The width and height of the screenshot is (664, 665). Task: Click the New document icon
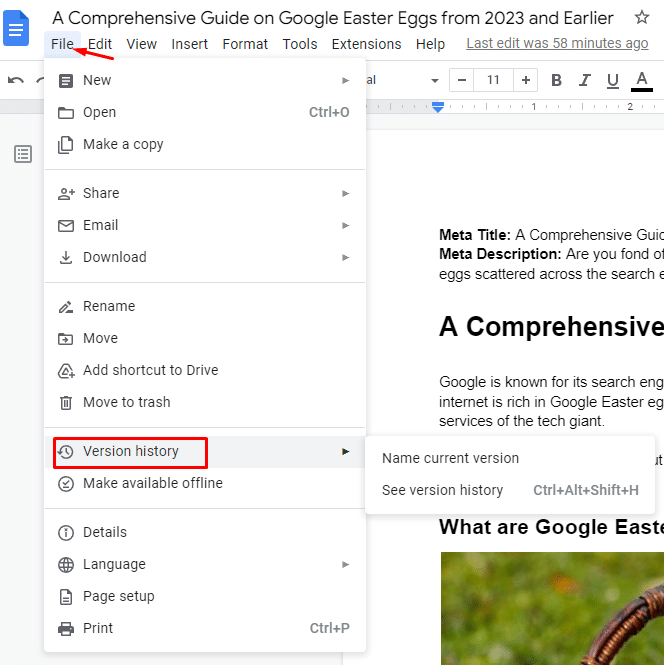[x=66, y=81]
